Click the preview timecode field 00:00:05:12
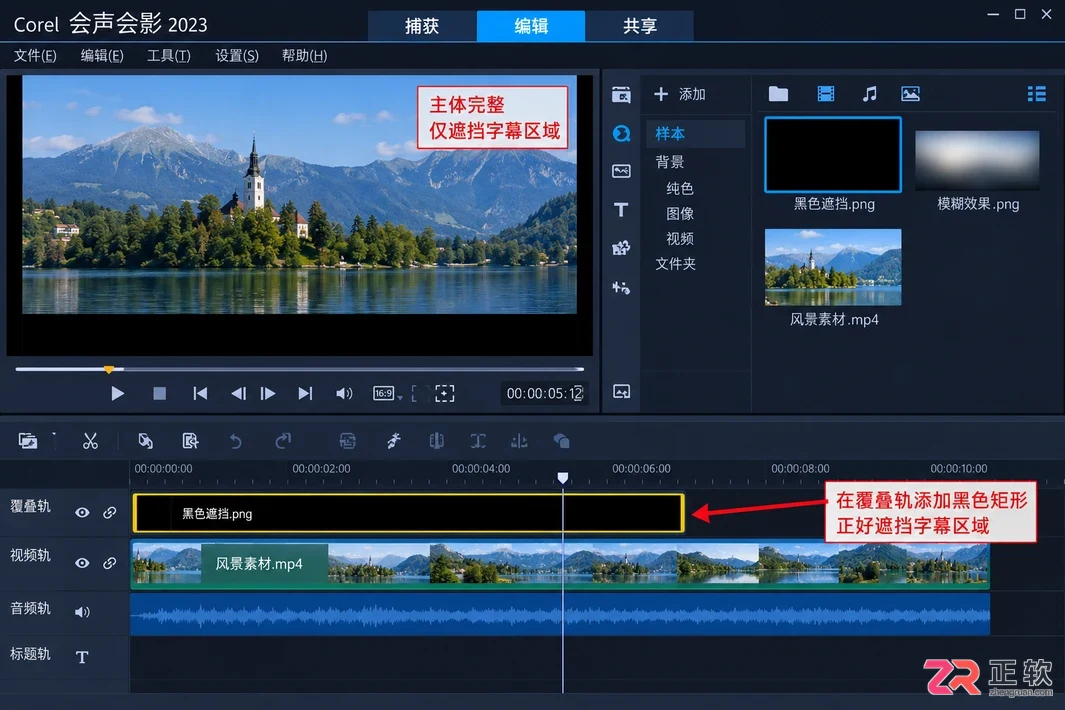 [543, 393]
